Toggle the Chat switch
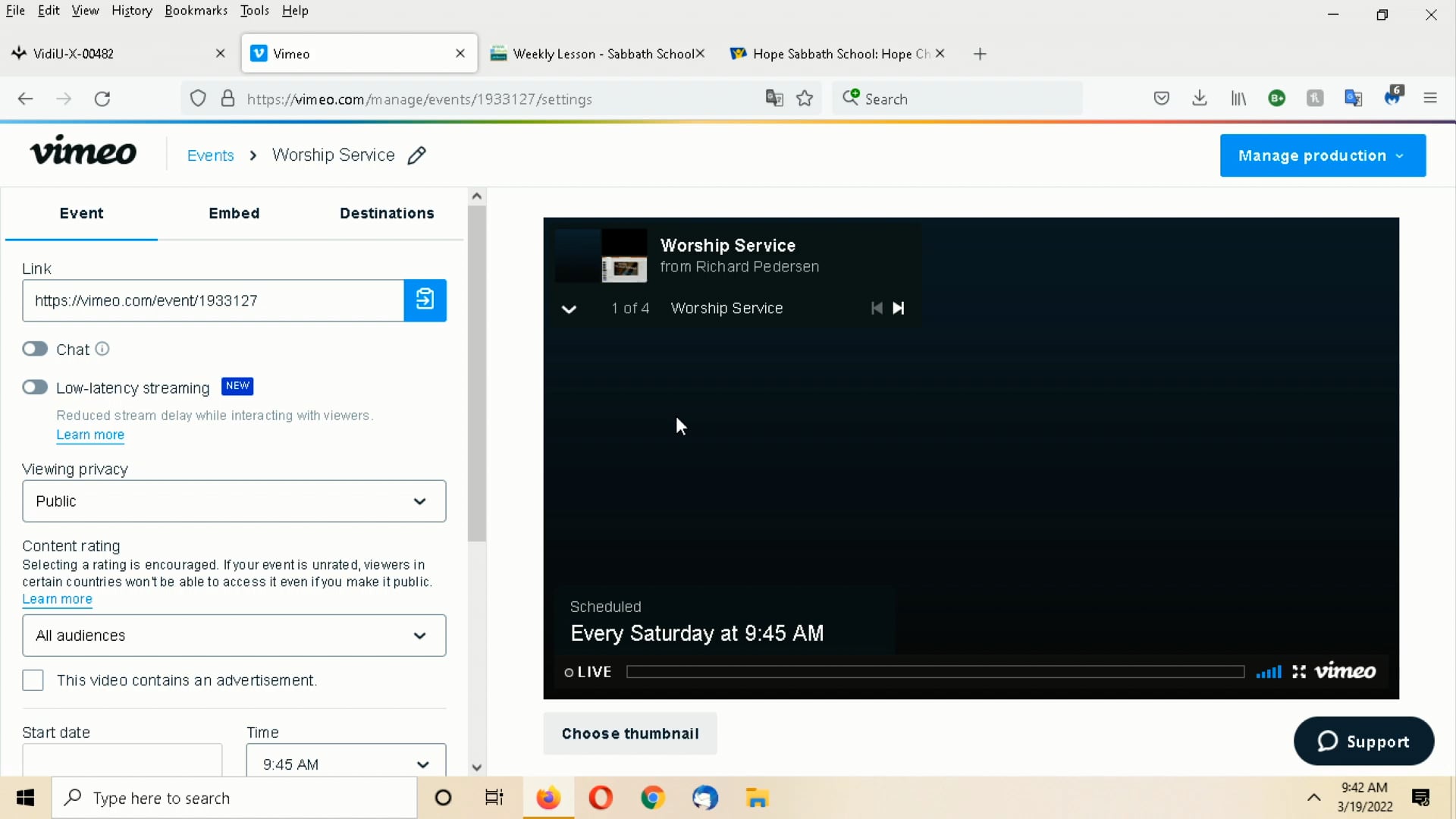 point(35,349)
